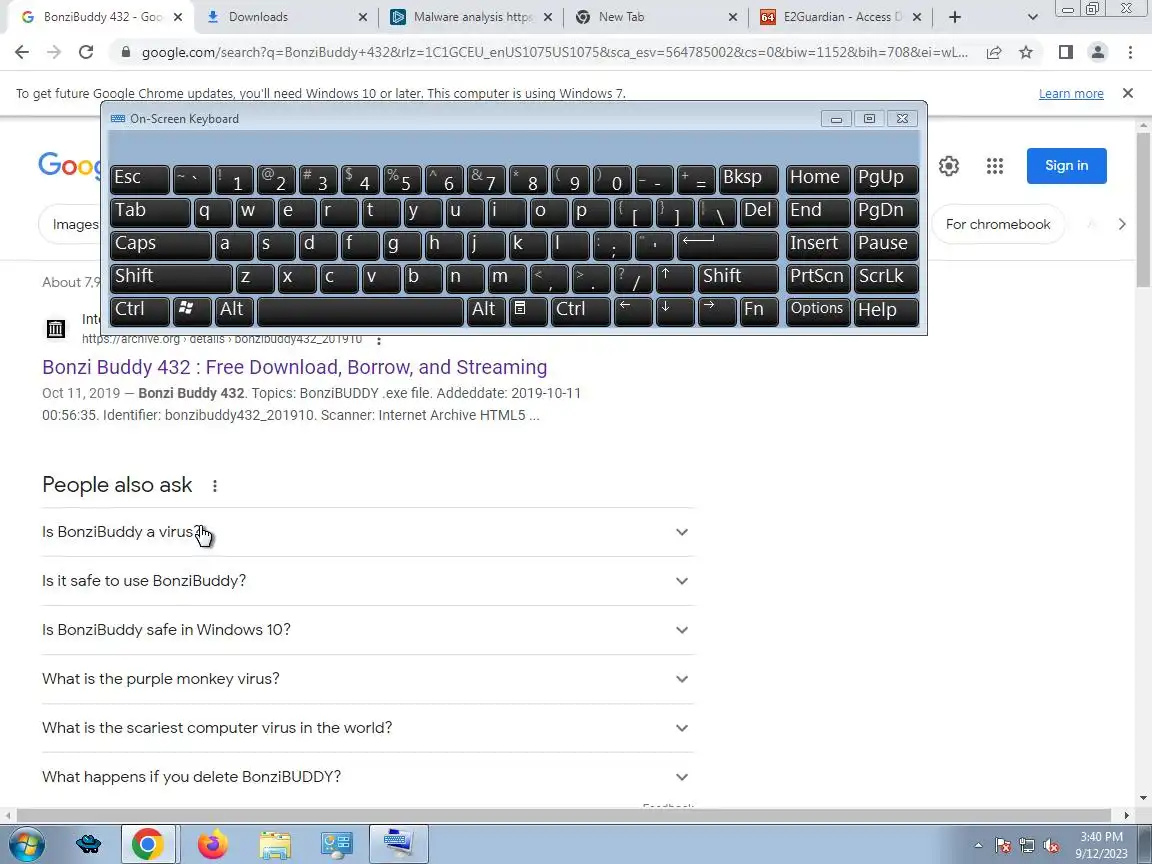Click the Bksp key on keyboard
1152x864 pixels.
tap(748, 179)
